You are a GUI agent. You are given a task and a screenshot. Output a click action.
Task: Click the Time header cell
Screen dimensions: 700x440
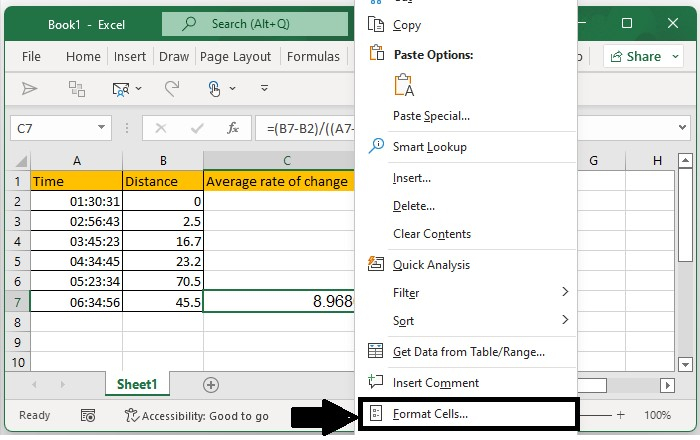click(x=76, y=181)
